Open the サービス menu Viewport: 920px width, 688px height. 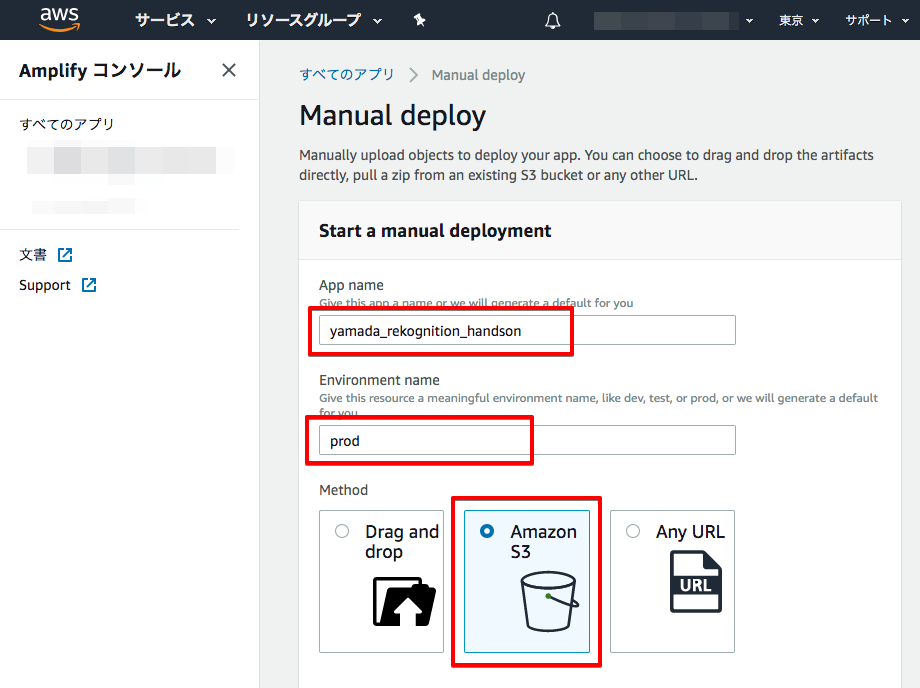pos(175,21)
